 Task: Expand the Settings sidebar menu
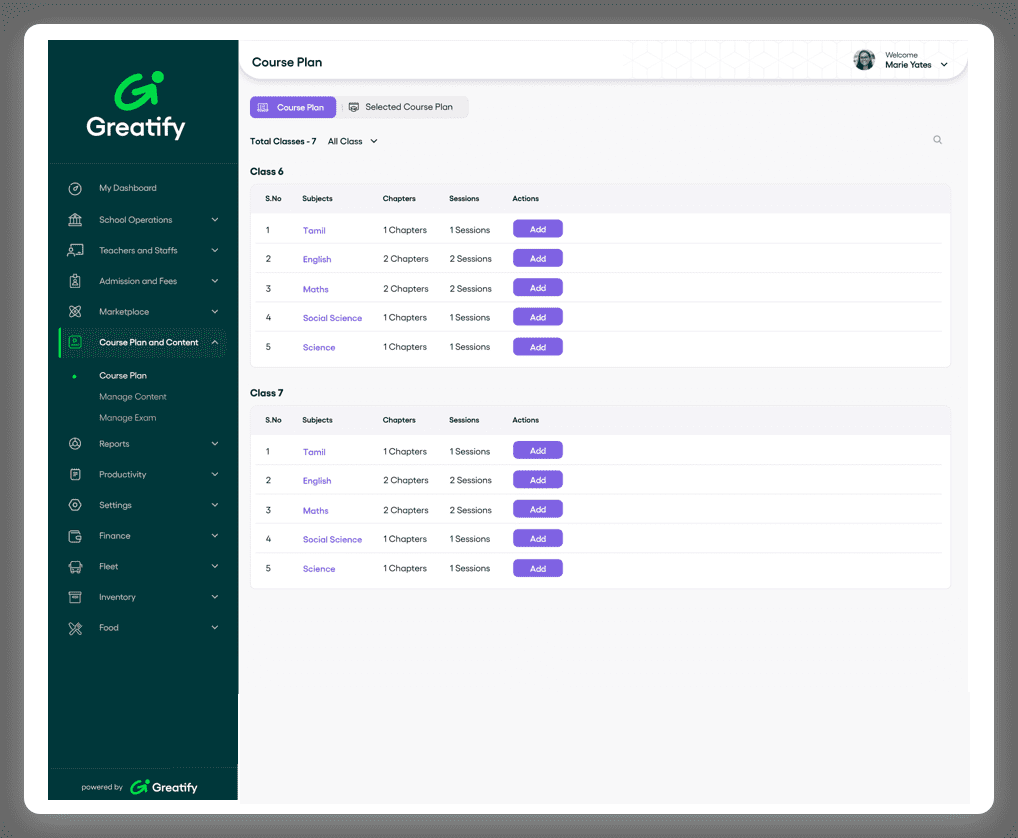(214, 505)
